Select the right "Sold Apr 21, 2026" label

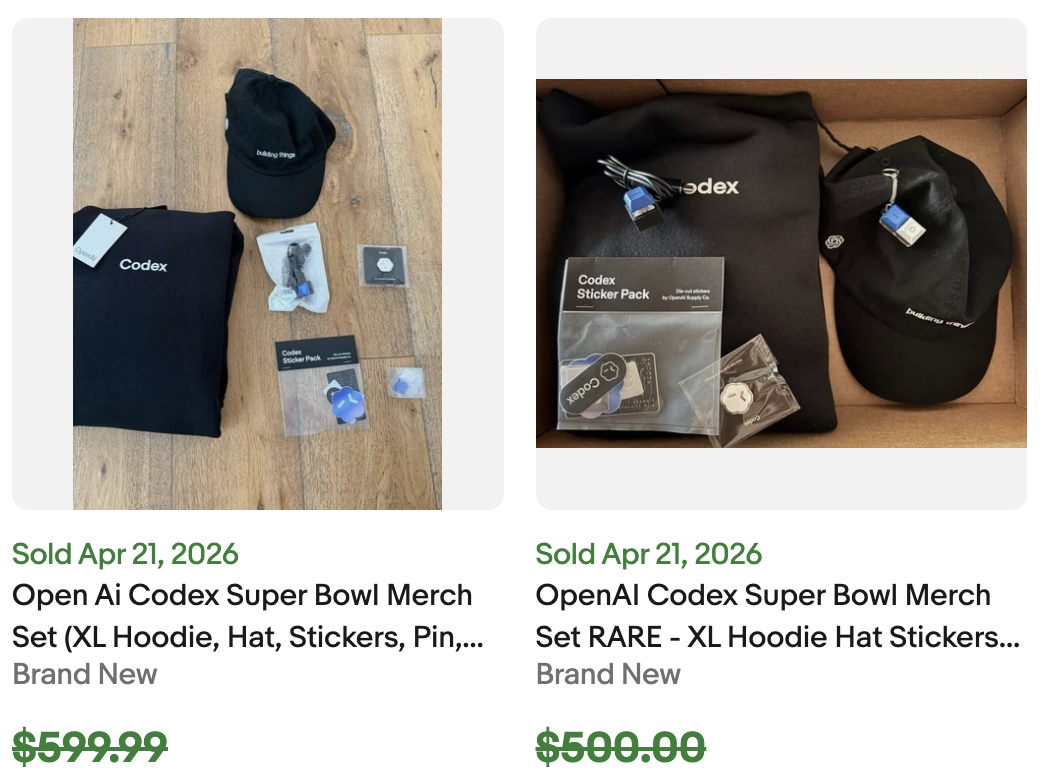tap(649, 554)
